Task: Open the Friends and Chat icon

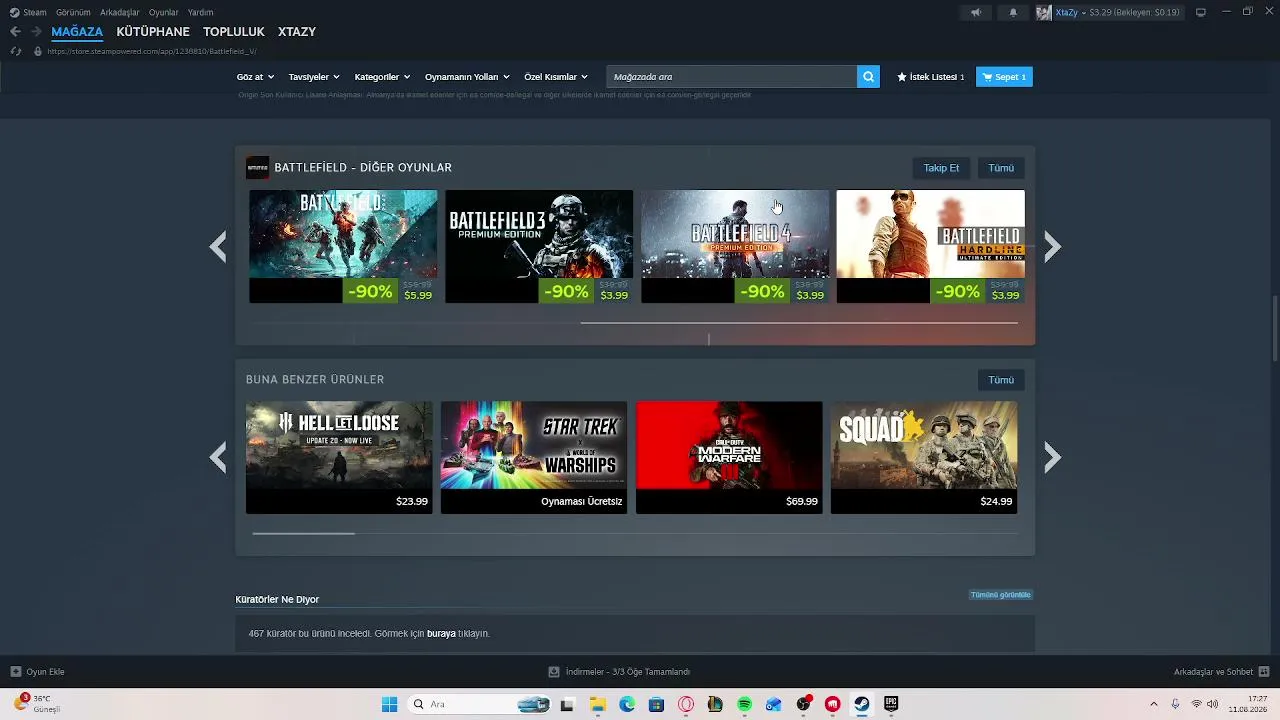Action: click(1264, 672)
